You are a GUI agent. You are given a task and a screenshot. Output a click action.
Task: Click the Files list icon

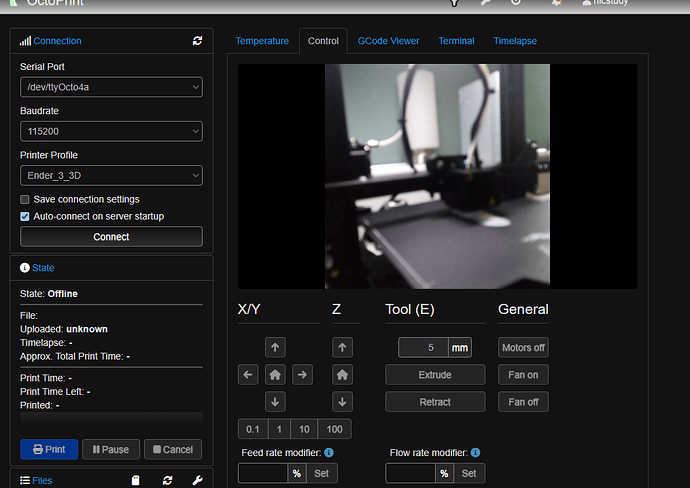pyautogui.click(x=25, y=480)
